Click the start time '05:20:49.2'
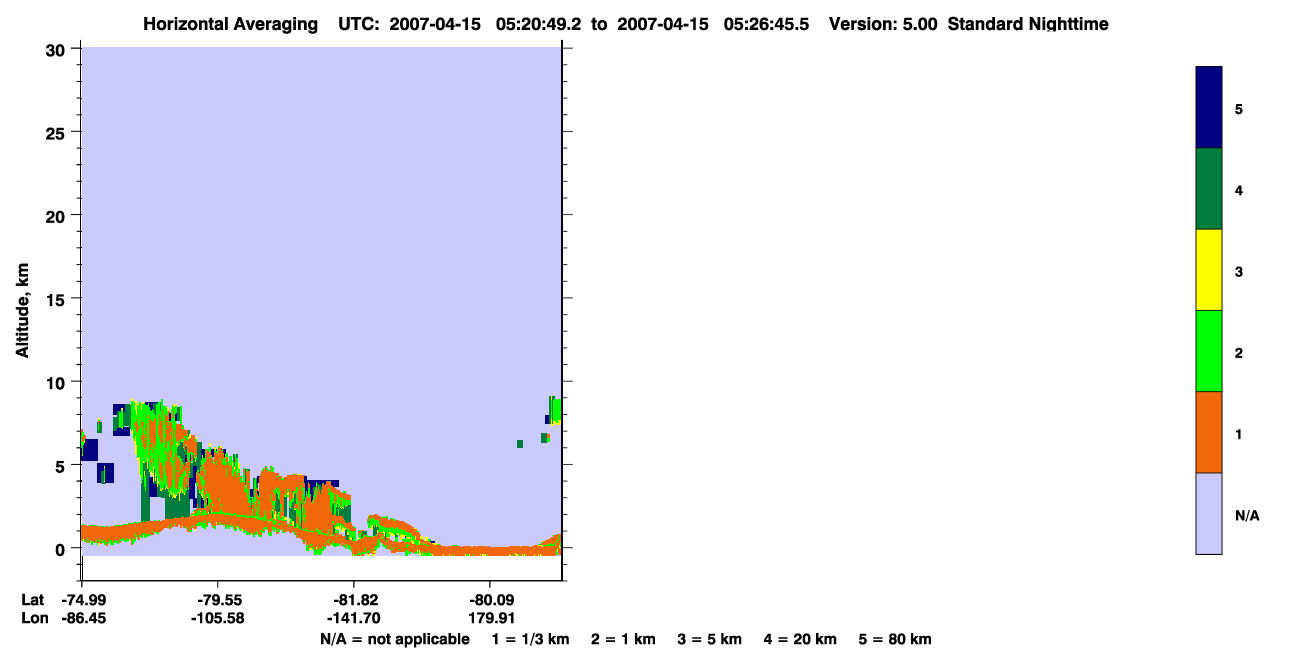The width and height of the screenshot is (1300, 667). 539,24
